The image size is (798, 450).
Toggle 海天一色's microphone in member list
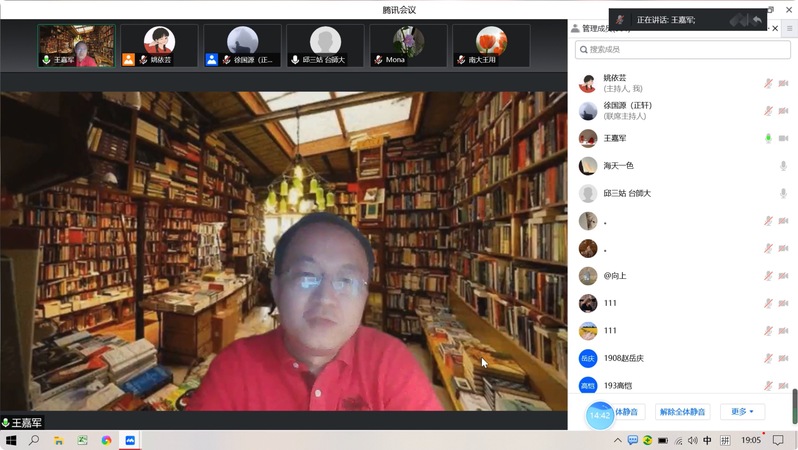783,166
